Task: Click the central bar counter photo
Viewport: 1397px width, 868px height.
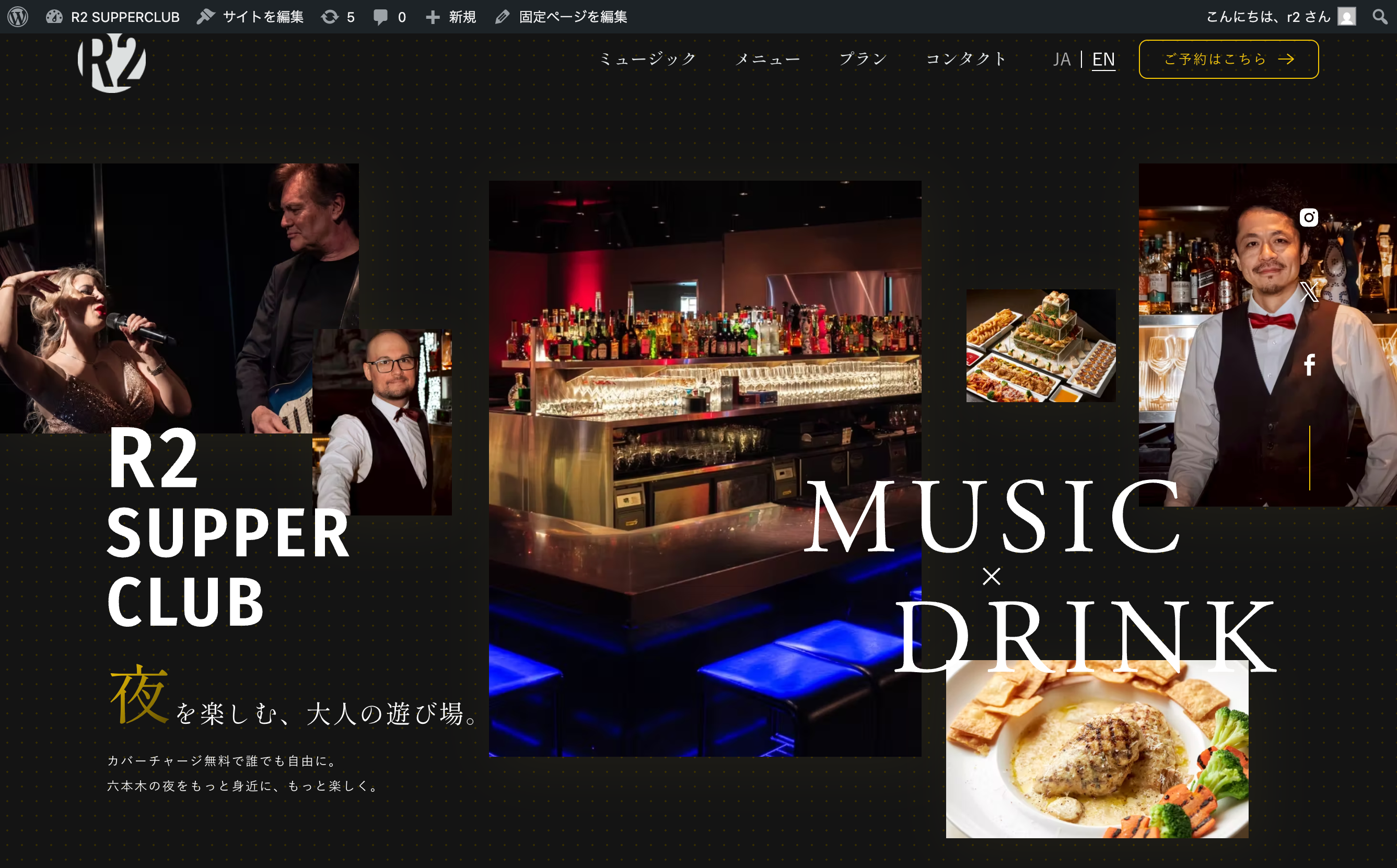Action: tap(705, 468)
